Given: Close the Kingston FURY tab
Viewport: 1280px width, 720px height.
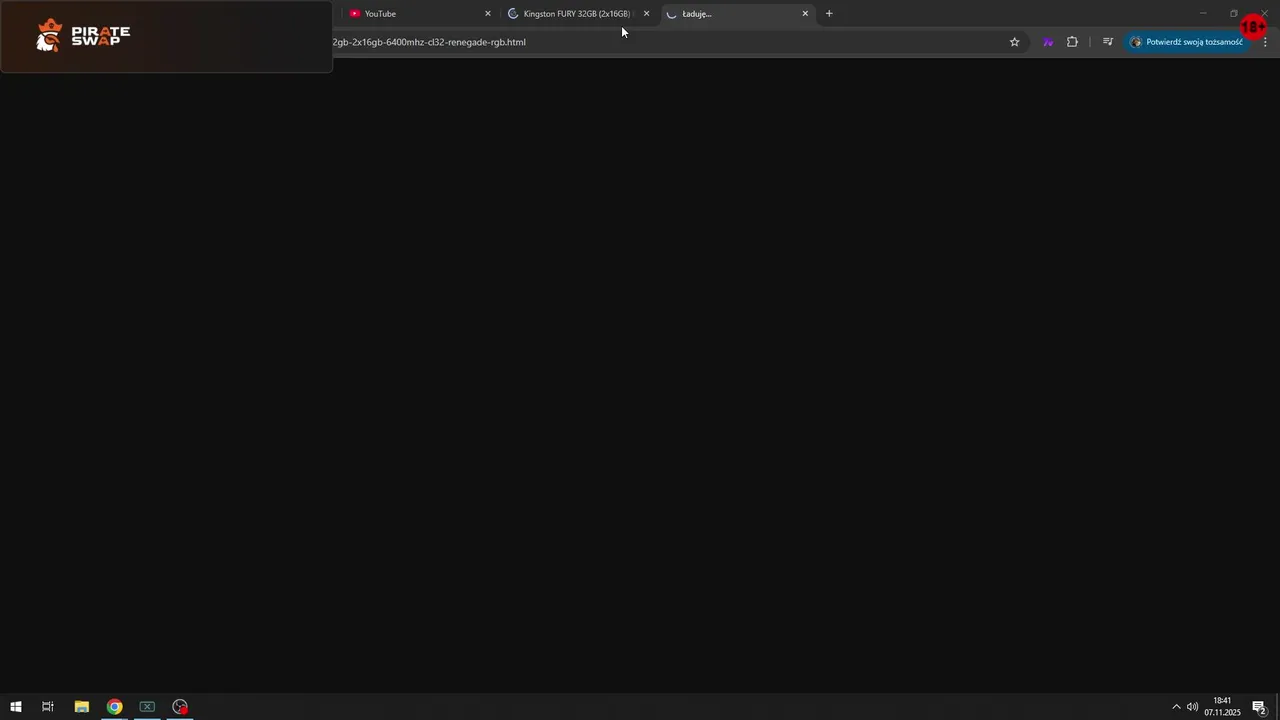Looking at the screenshot, I should coord(646,14).
